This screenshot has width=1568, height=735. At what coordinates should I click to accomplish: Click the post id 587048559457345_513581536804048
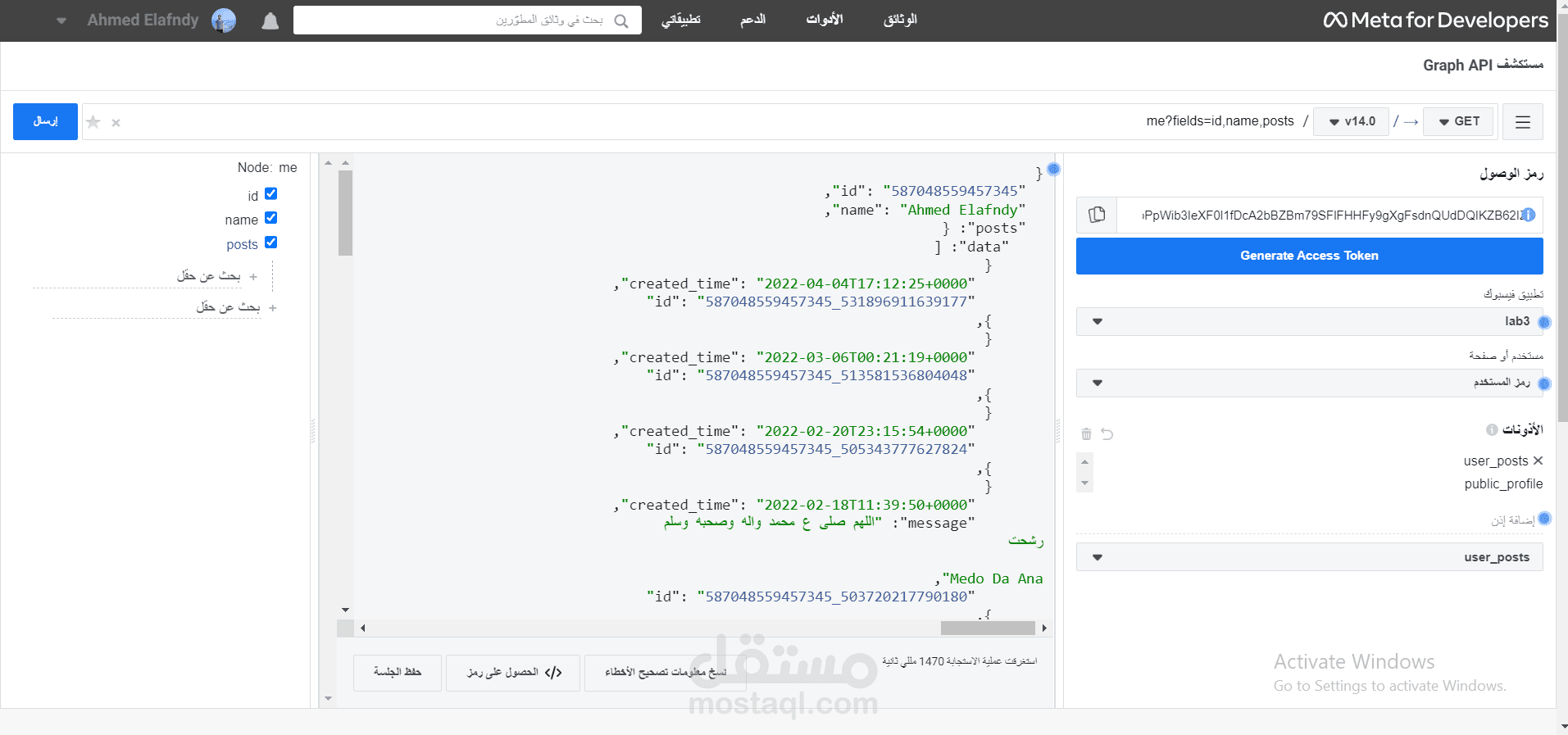836,375
